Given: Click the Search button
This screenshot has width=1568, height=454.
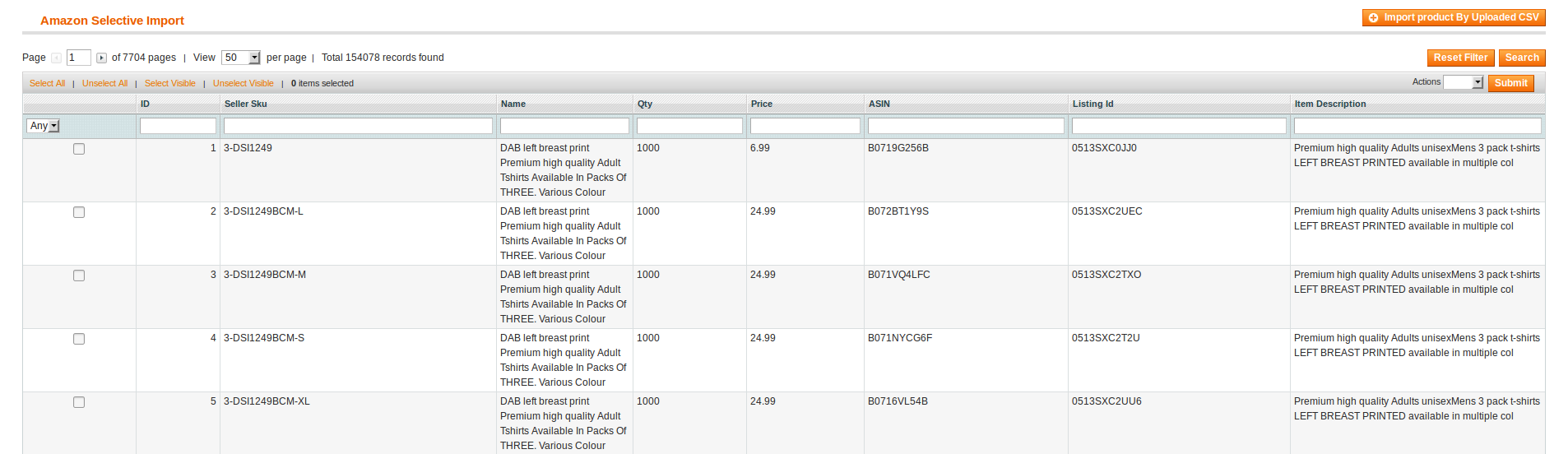Looking at the screenshot, I should (1522, 58).
